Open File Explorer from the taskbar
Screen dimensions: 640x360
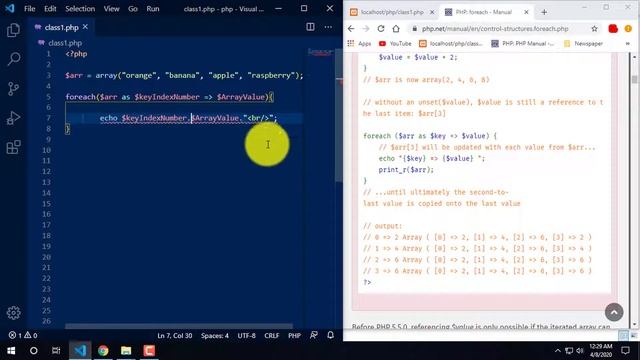126,351
